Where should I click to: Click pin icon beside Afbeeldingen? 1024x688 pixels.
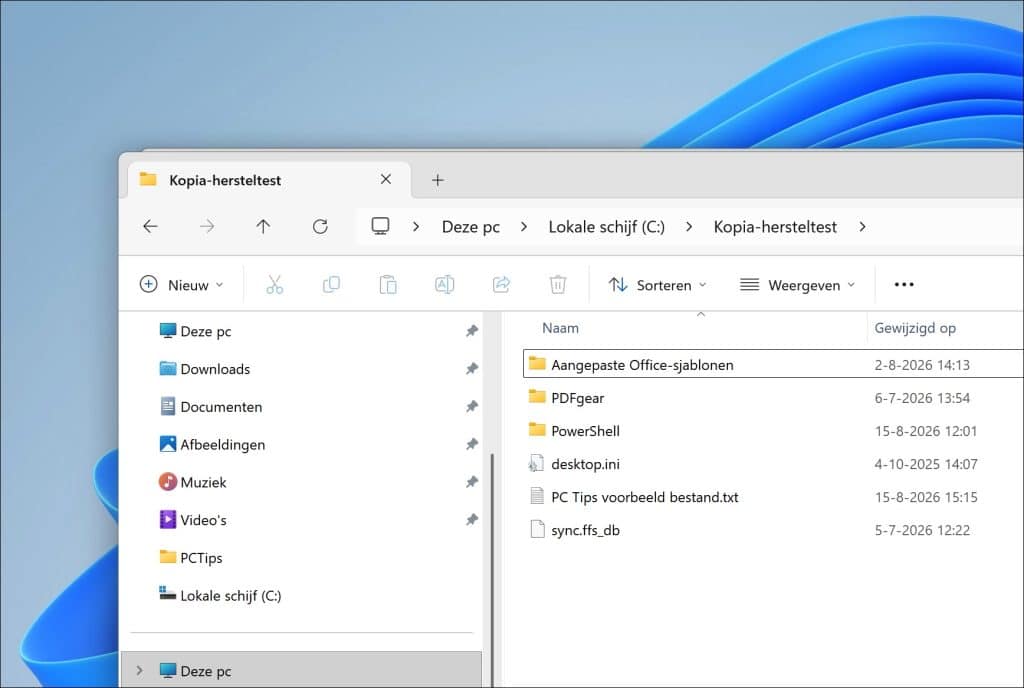[472, 445]
